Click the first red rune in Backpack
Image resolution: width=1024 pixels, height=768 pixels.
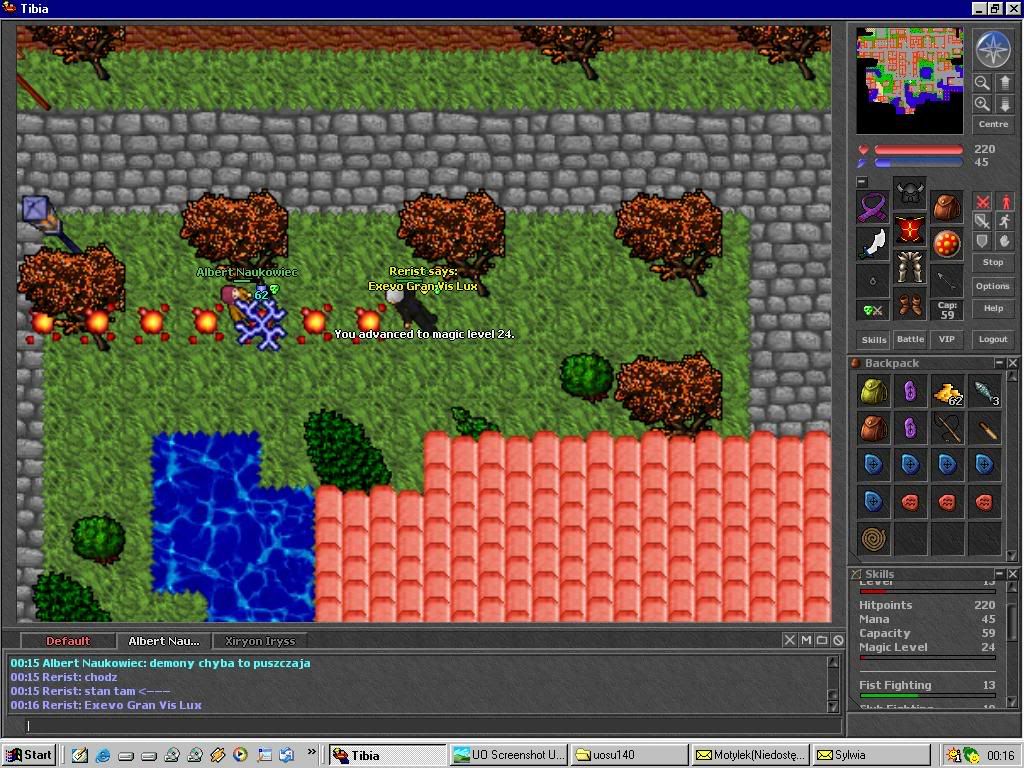tap(910, 502)
